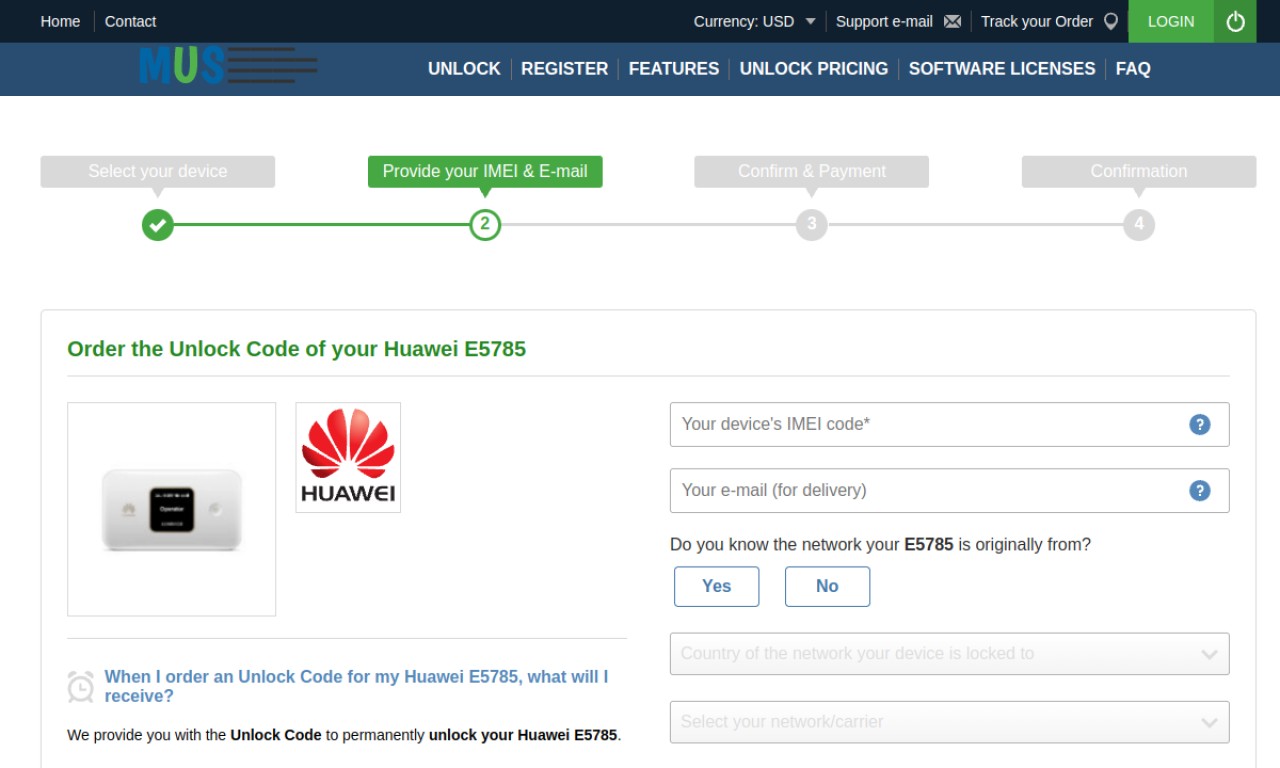Click the MUS site logo
1280x768 pixels.
[228, 66]
